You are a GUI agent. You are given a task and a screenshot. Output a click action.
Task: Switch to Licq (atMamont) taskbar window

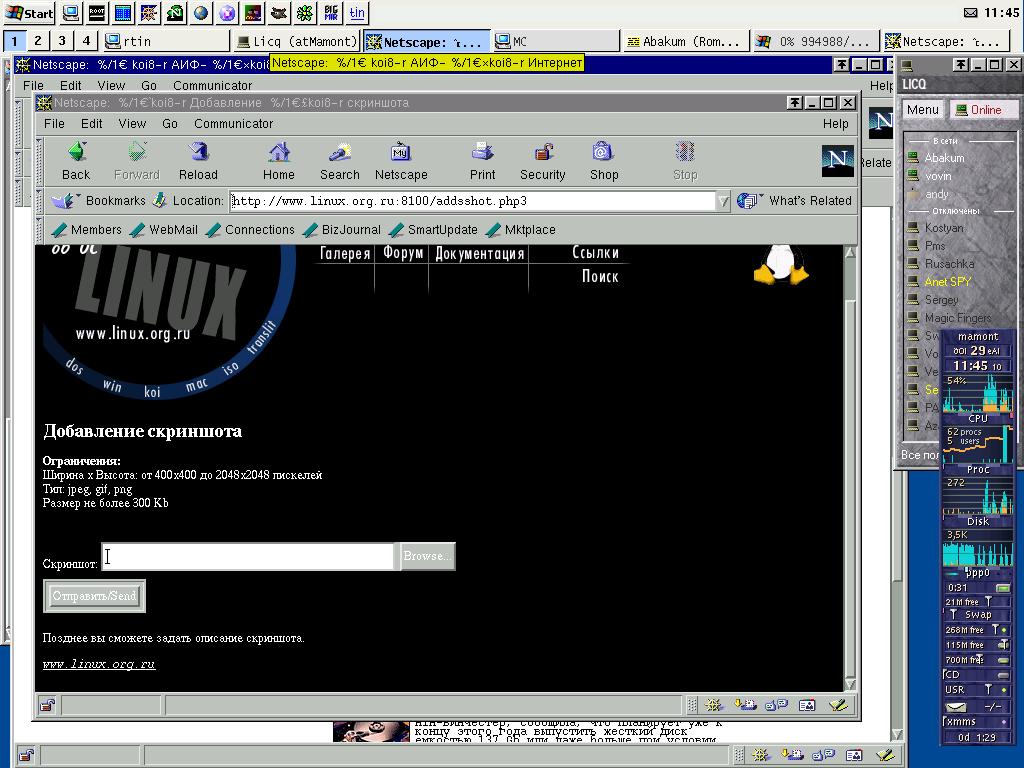point(297,42)
